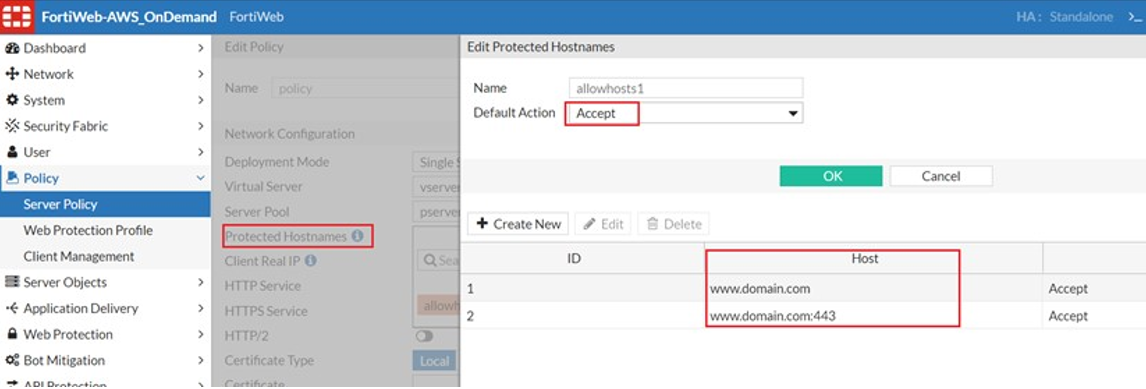
Task: Click the Bot Mitigation icon
Action: pyautogui.click(x=12, y=360)
